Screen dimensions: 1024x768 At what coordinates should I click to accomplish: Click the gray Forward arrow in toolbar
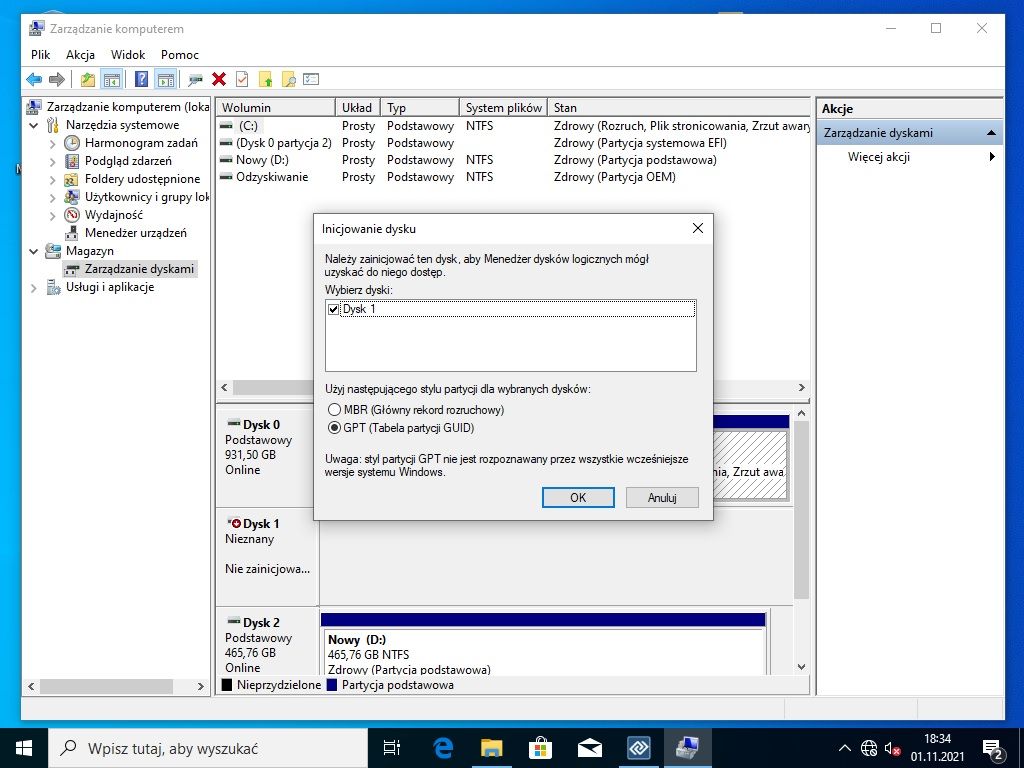point(57,80)
